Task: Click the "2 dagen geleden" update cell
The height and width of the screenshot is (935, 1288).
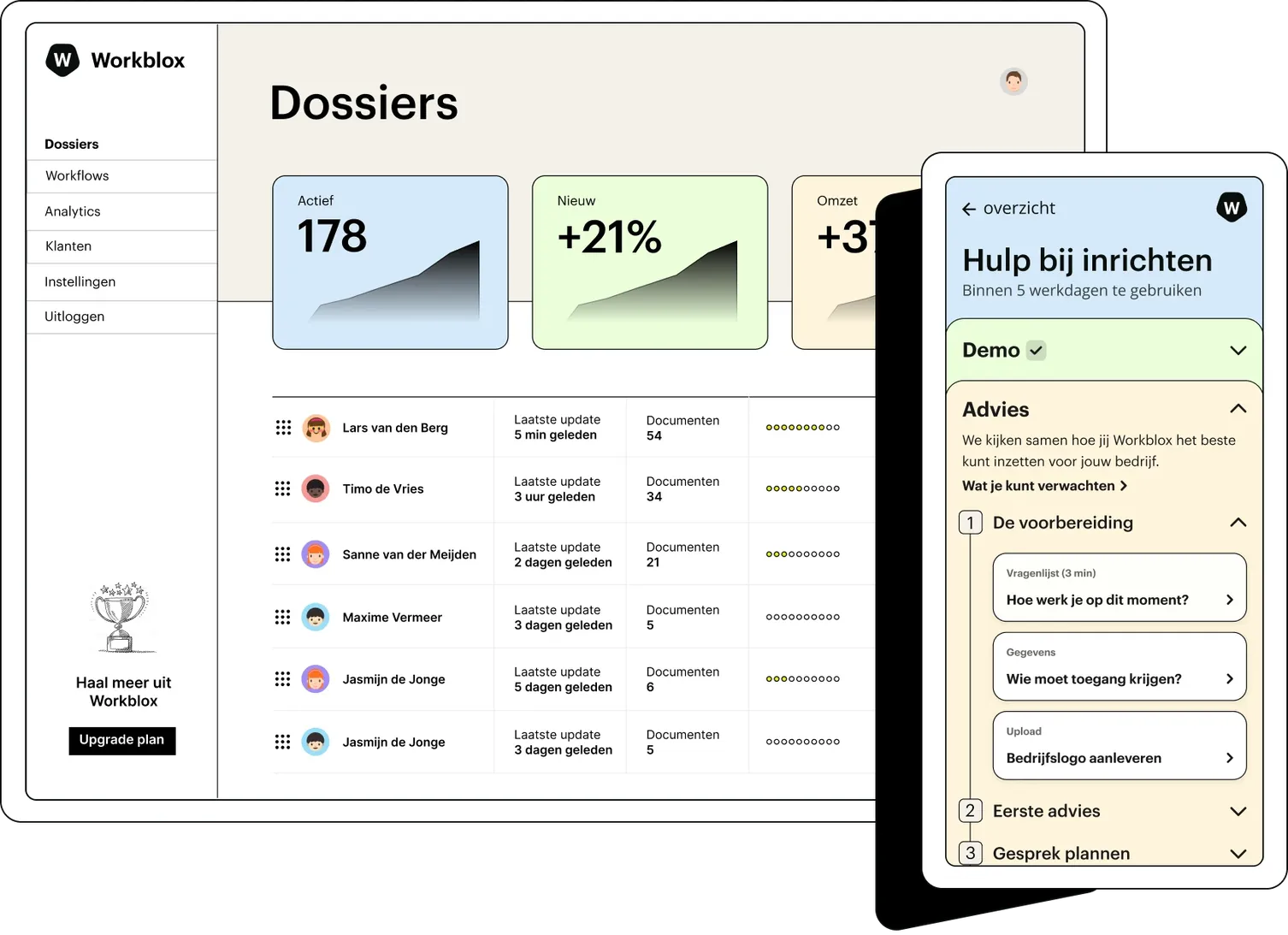Action: [x=563, y=554]
